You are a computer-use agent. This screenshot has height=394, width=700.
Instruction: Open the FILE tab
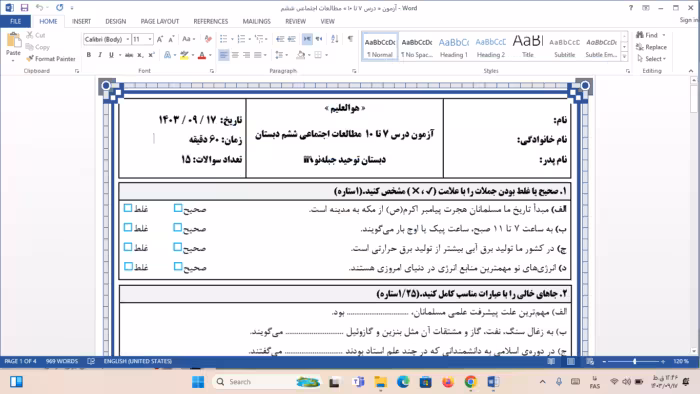click(x=16, y=21)
